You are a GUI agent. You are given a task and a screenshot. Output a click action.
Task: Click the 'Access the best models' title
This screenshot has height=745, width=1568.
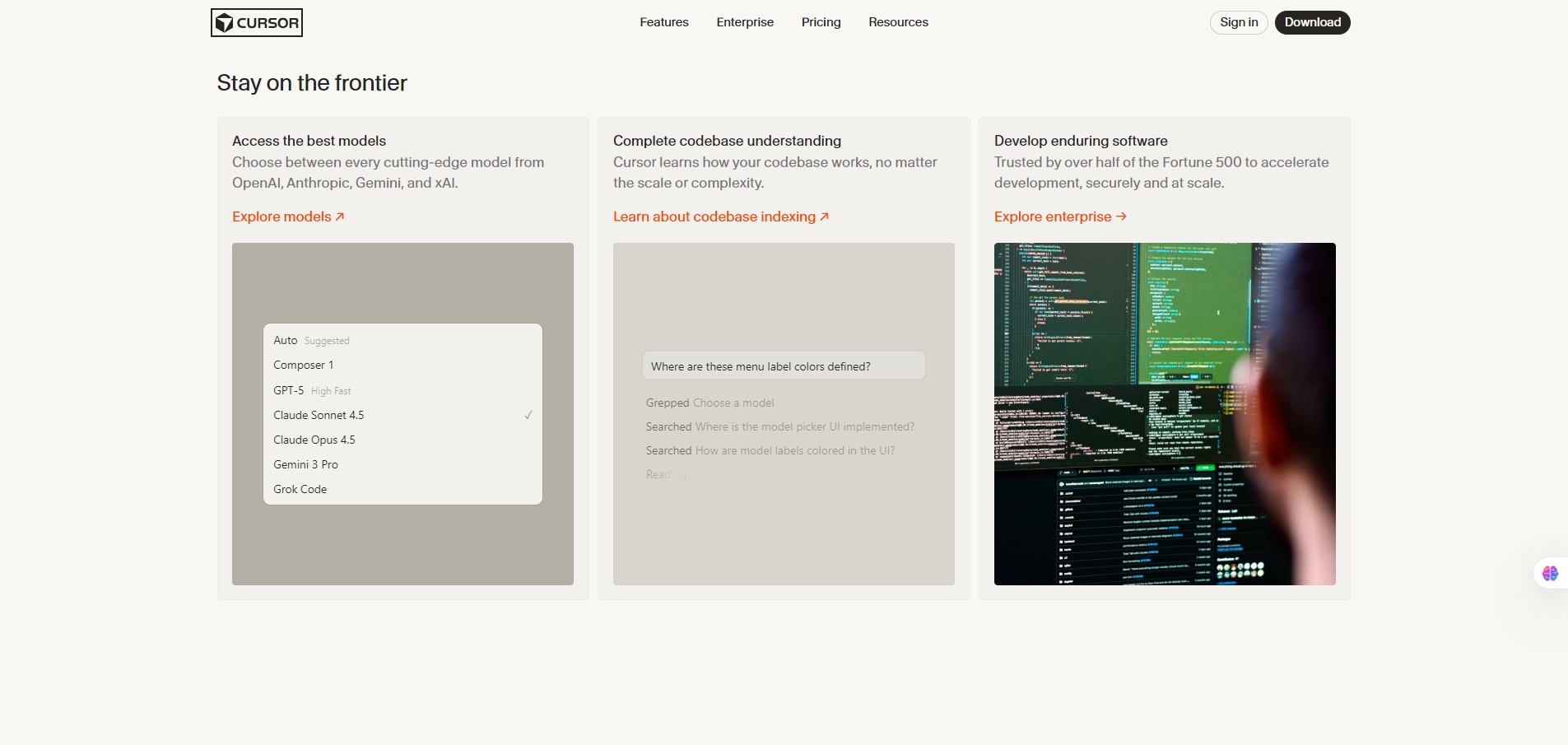[309, 141]
